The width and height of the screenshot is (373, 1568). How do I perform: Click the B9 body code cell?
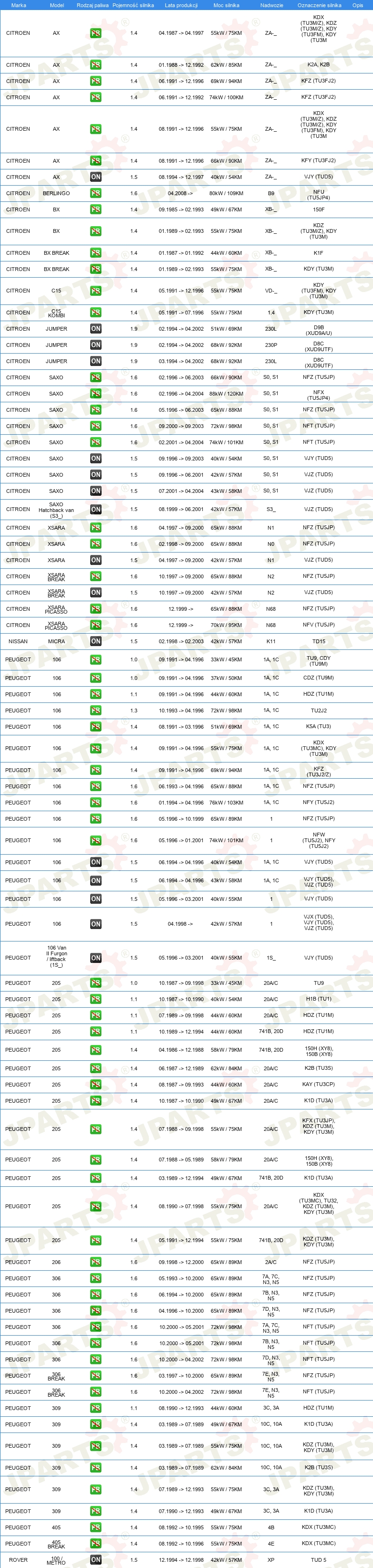271,194
